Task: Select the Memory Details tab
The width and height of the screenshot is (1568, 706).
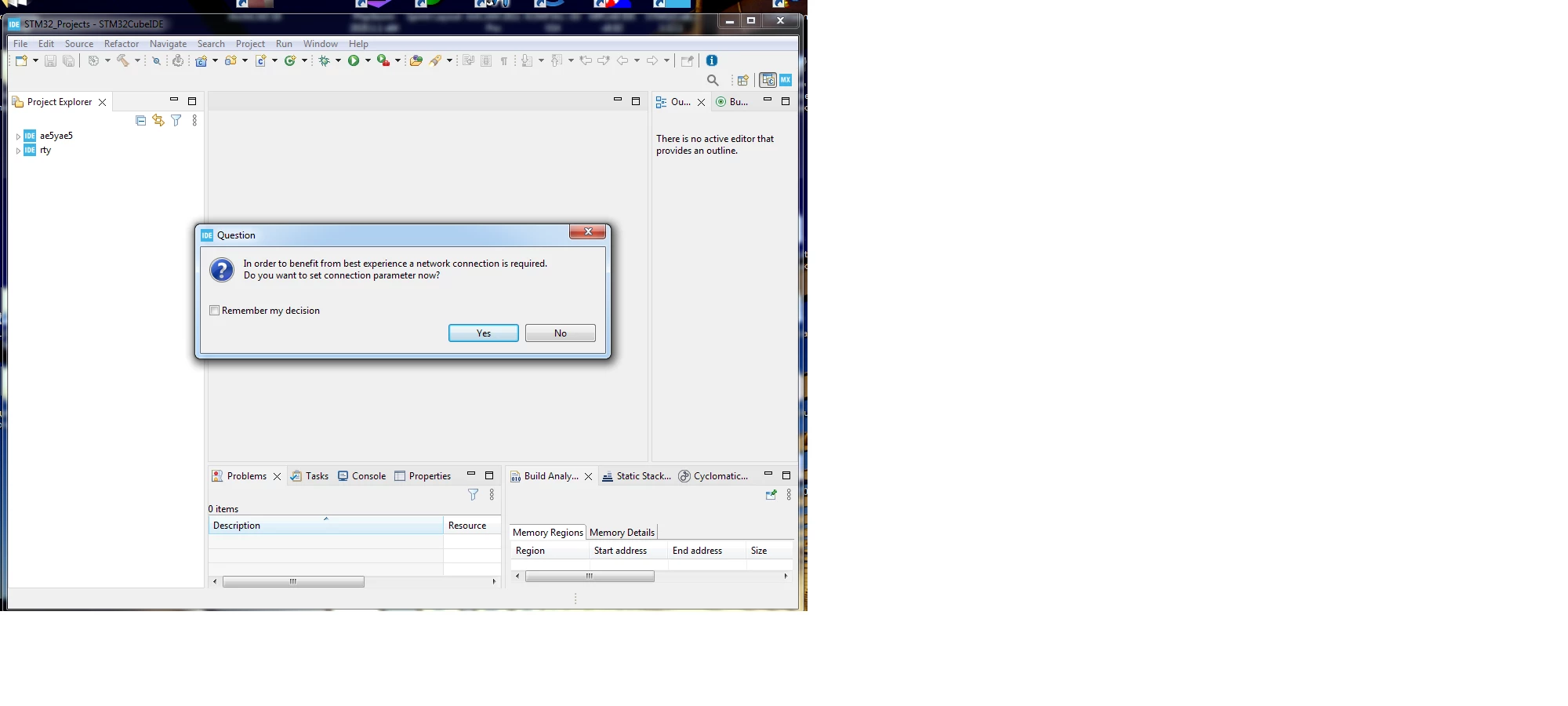Action: (x=622, y=533)
